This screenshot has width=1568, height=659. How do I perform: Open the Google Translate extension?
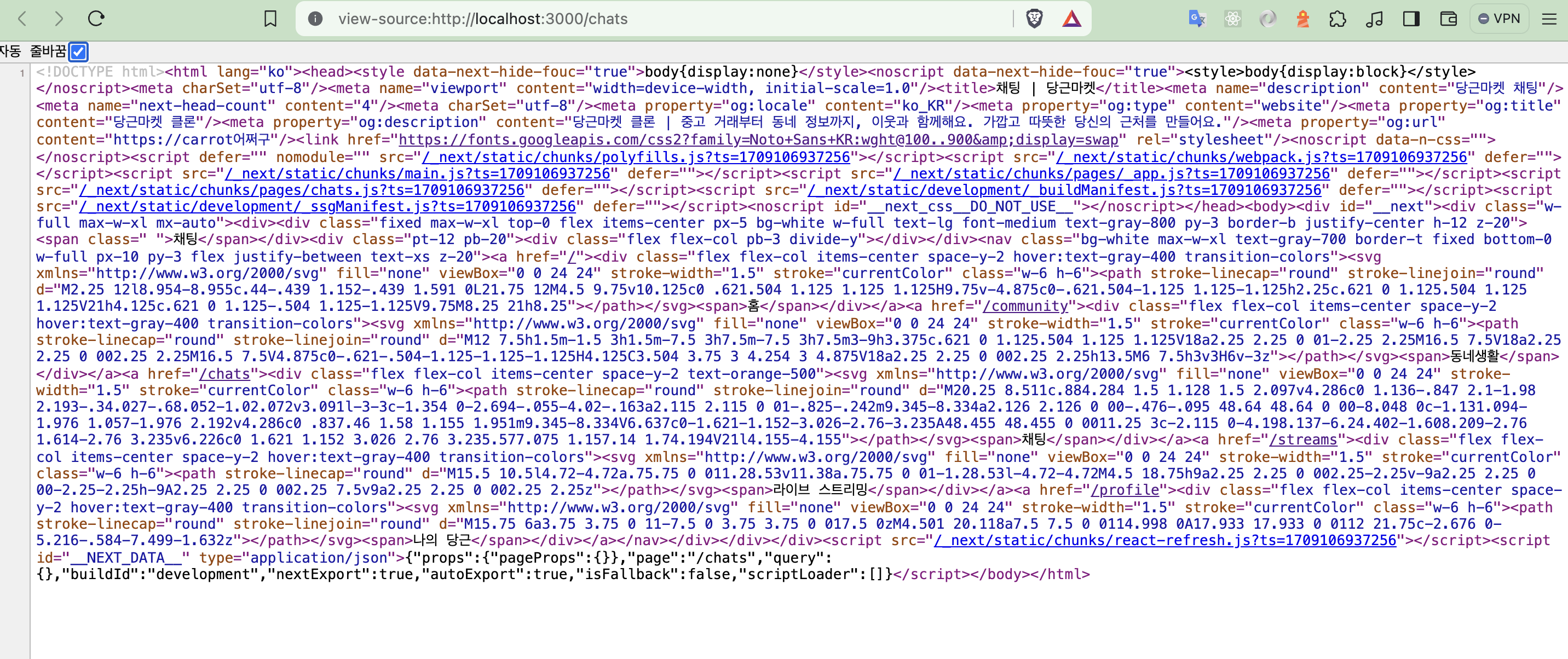coord(1197,19)
